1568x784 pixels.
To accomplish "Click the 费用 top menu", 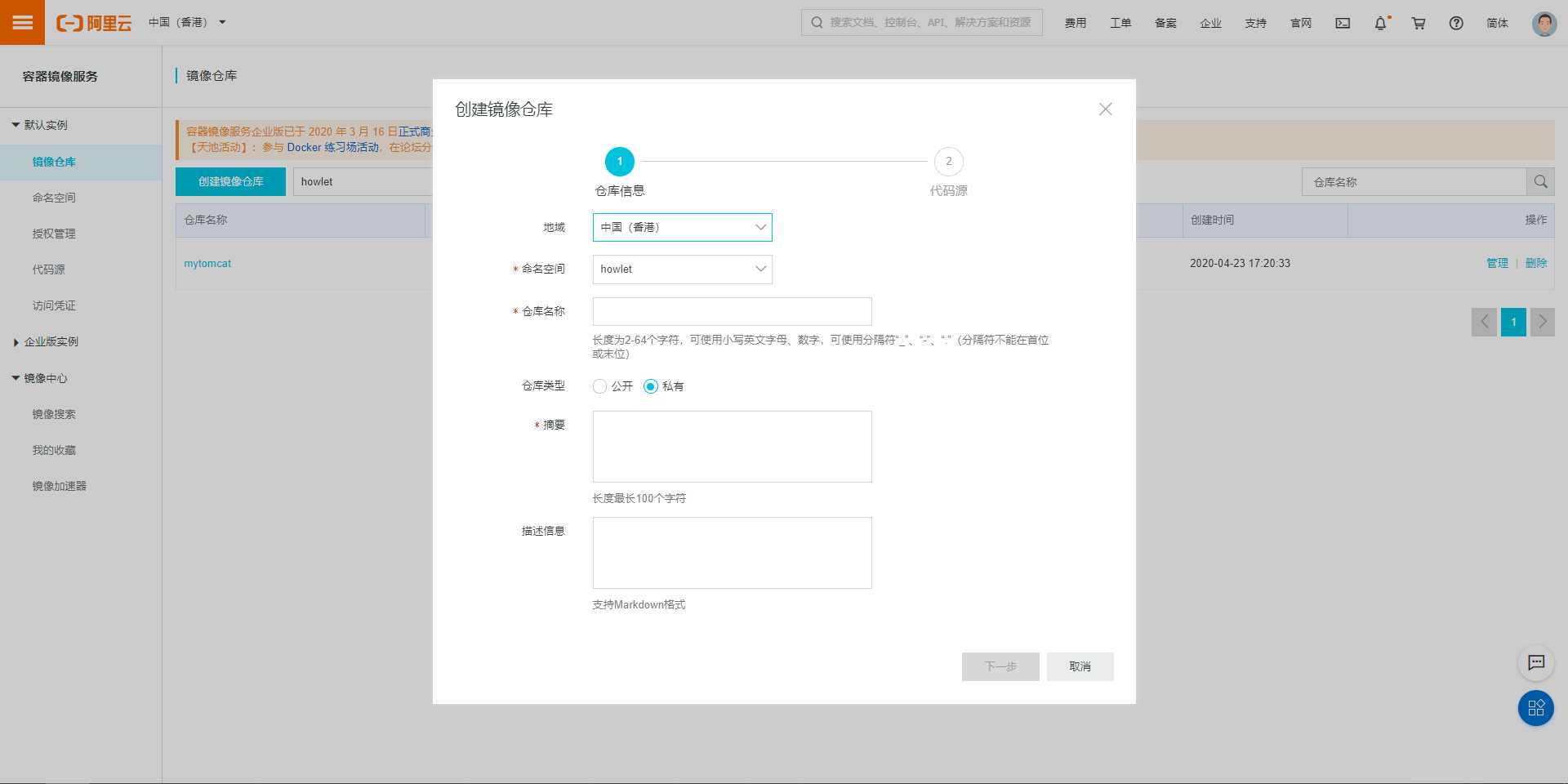I will [1076, 23].
